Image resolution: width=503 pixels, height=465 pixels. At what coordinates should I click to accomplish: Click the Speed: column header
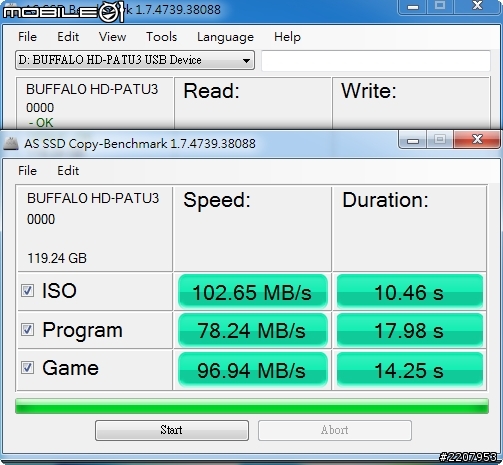[x=217, y=200]
